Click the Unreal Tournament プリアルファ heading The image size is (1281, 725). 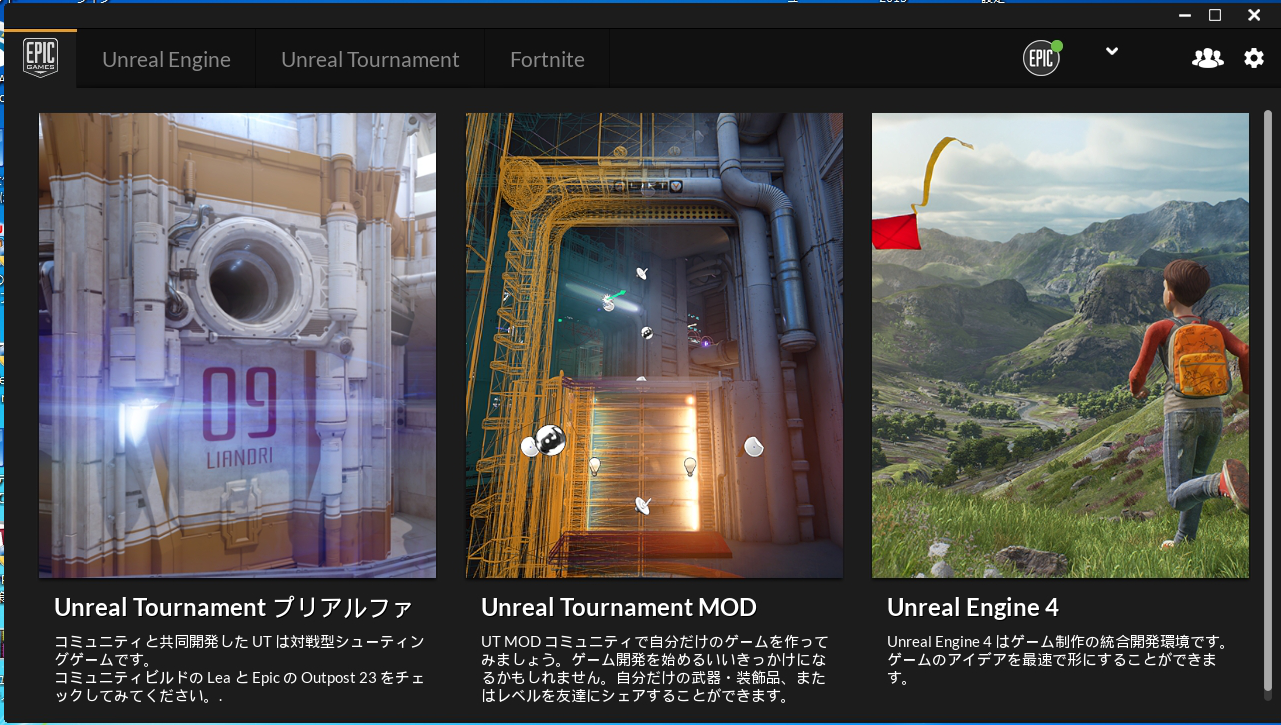pyautogui.click(x=233, y=607)
